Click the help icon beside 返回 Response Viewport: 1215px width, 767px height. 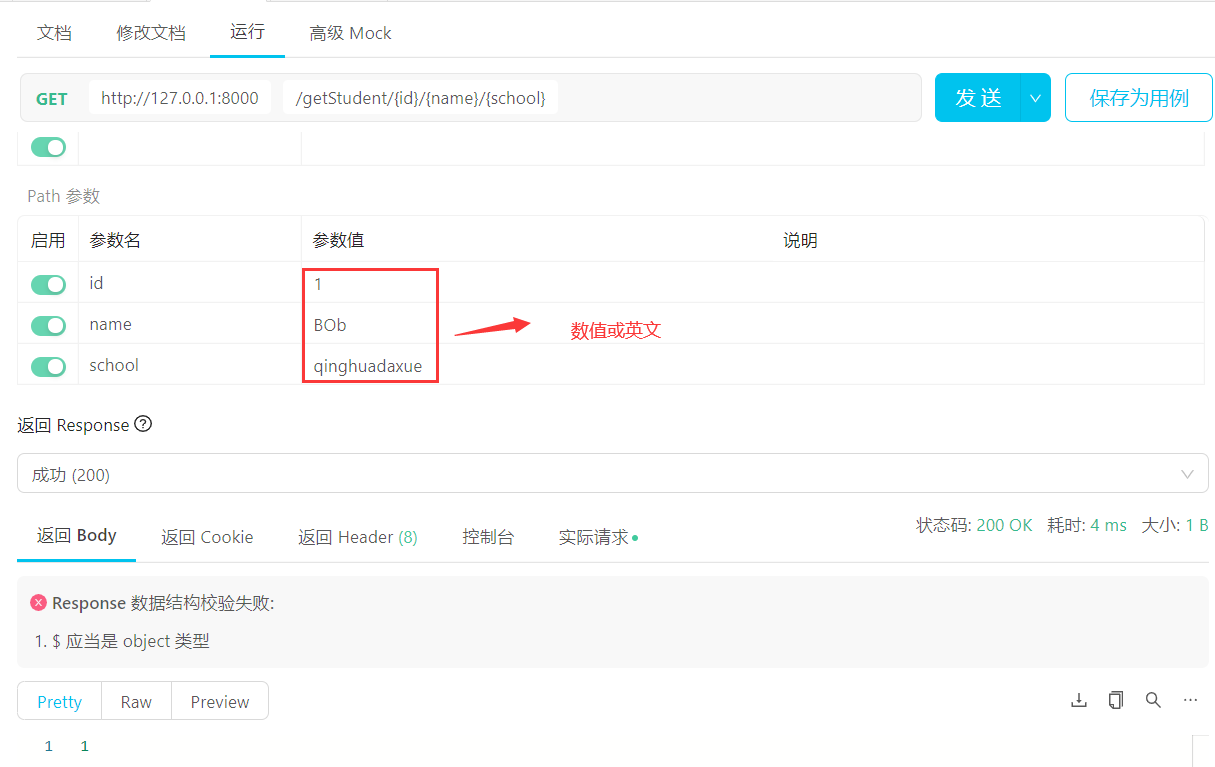tap(143, 424)
